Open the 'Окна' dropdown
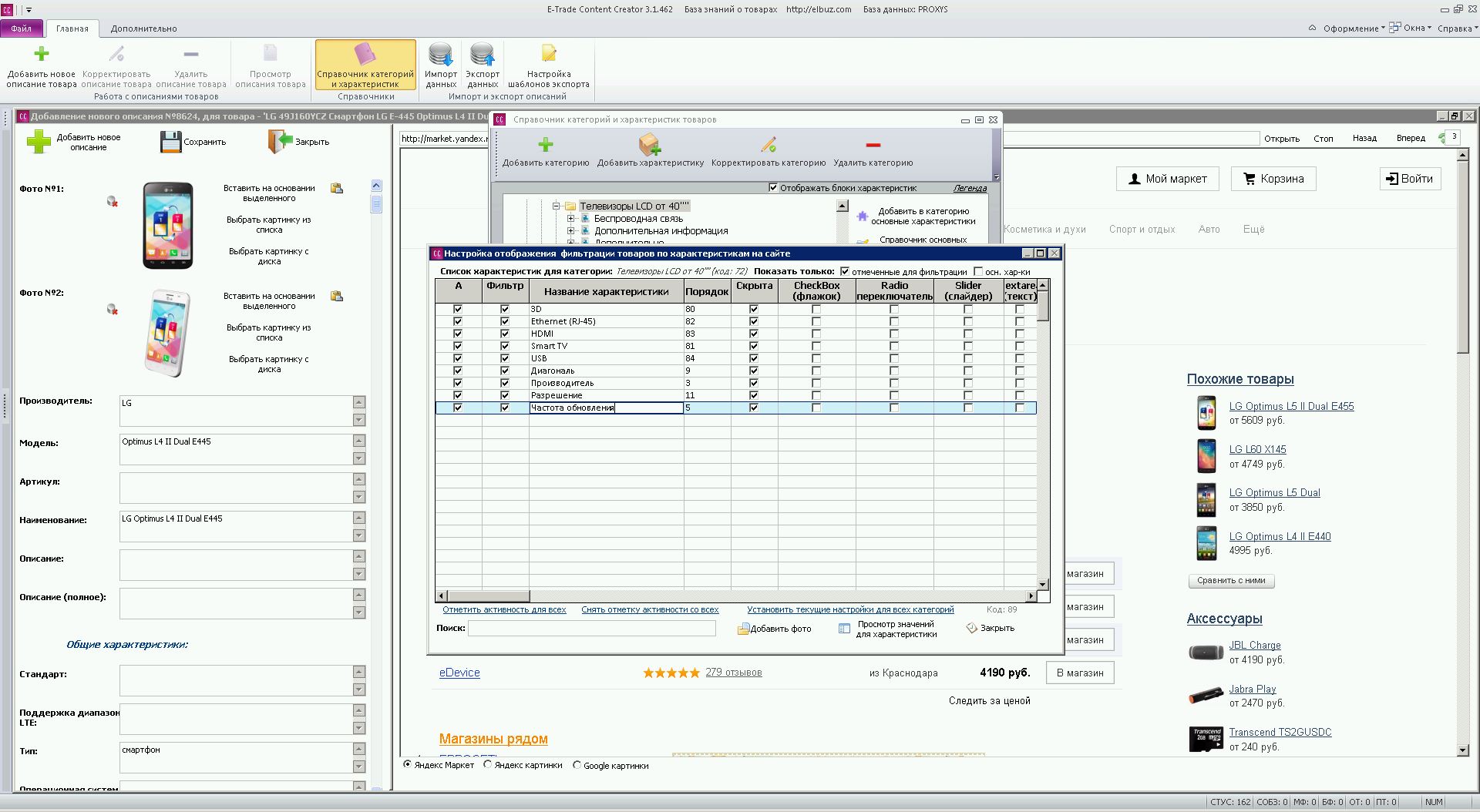The width and height of the screenshot is (1480, 812). [1411, 29]
